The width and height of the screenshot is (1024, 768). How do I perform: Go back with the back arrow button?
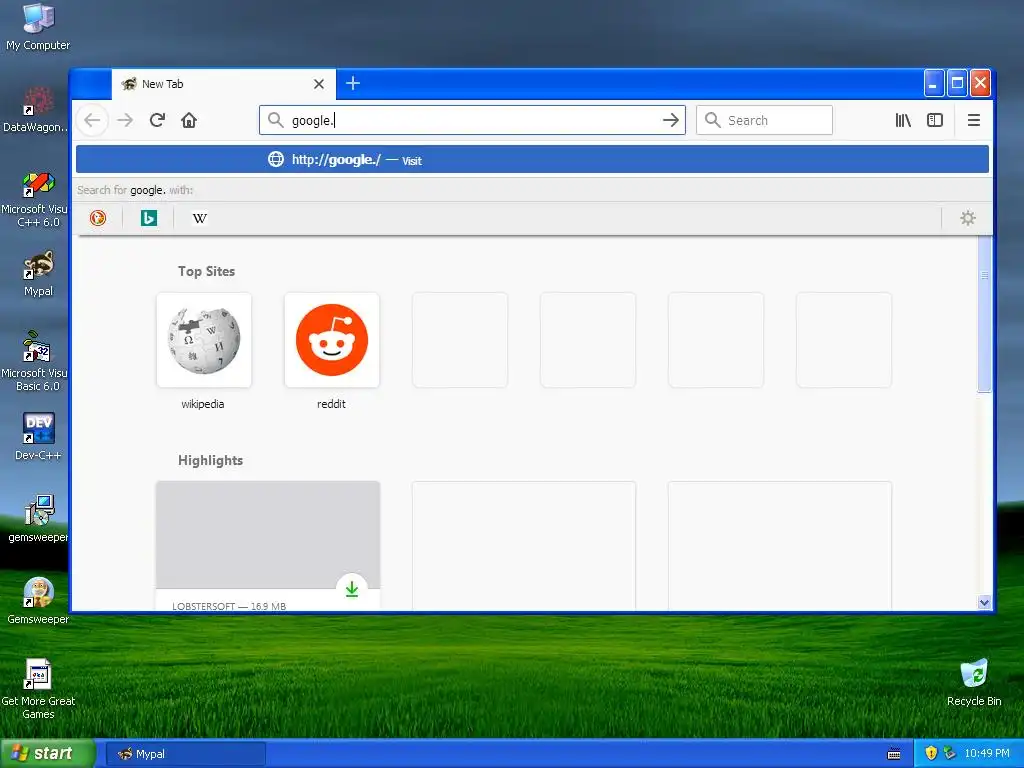92,120
